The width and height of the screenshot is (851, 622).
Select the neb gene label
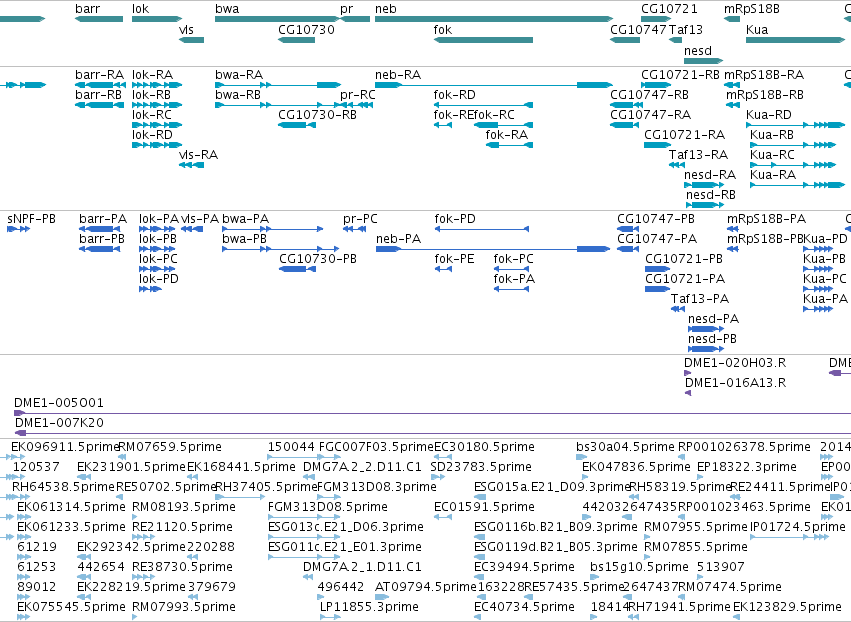[386, 9]
